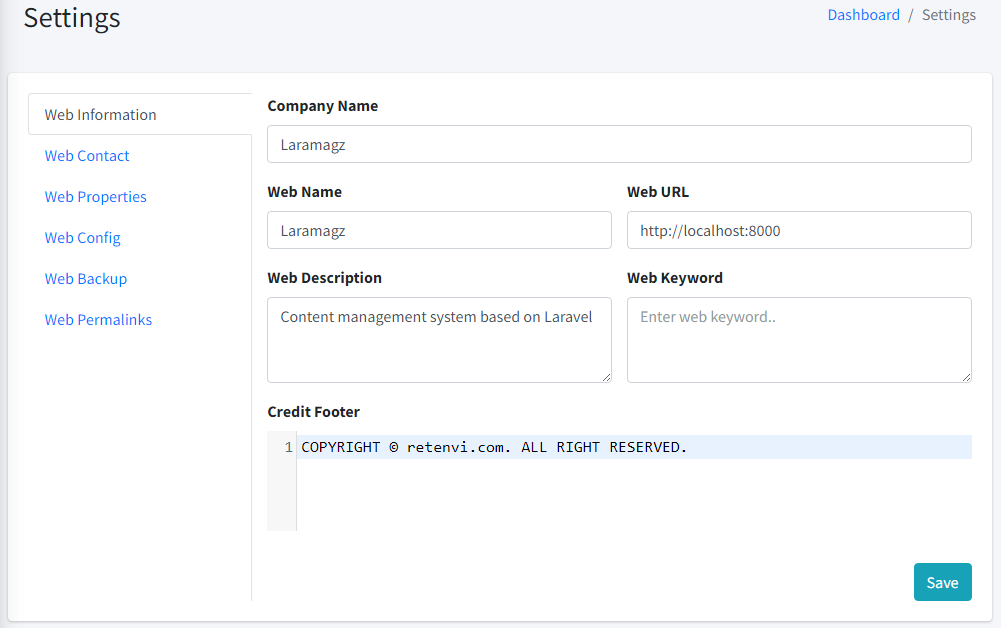This screenshot has height=628, width=1001.
Task: Open the Web Information tab
Action: click(x=101, y=115)
